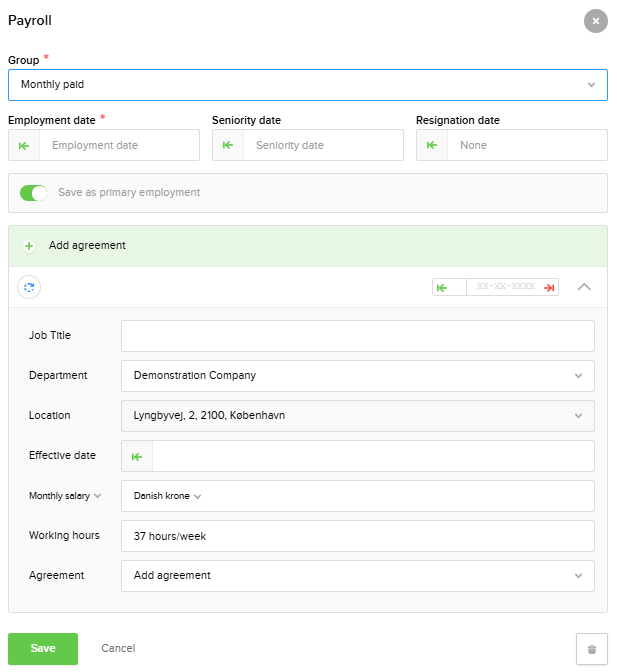Click the Employment date calendar icon
This screenshot has height=672, width=617.
(24, 145)
